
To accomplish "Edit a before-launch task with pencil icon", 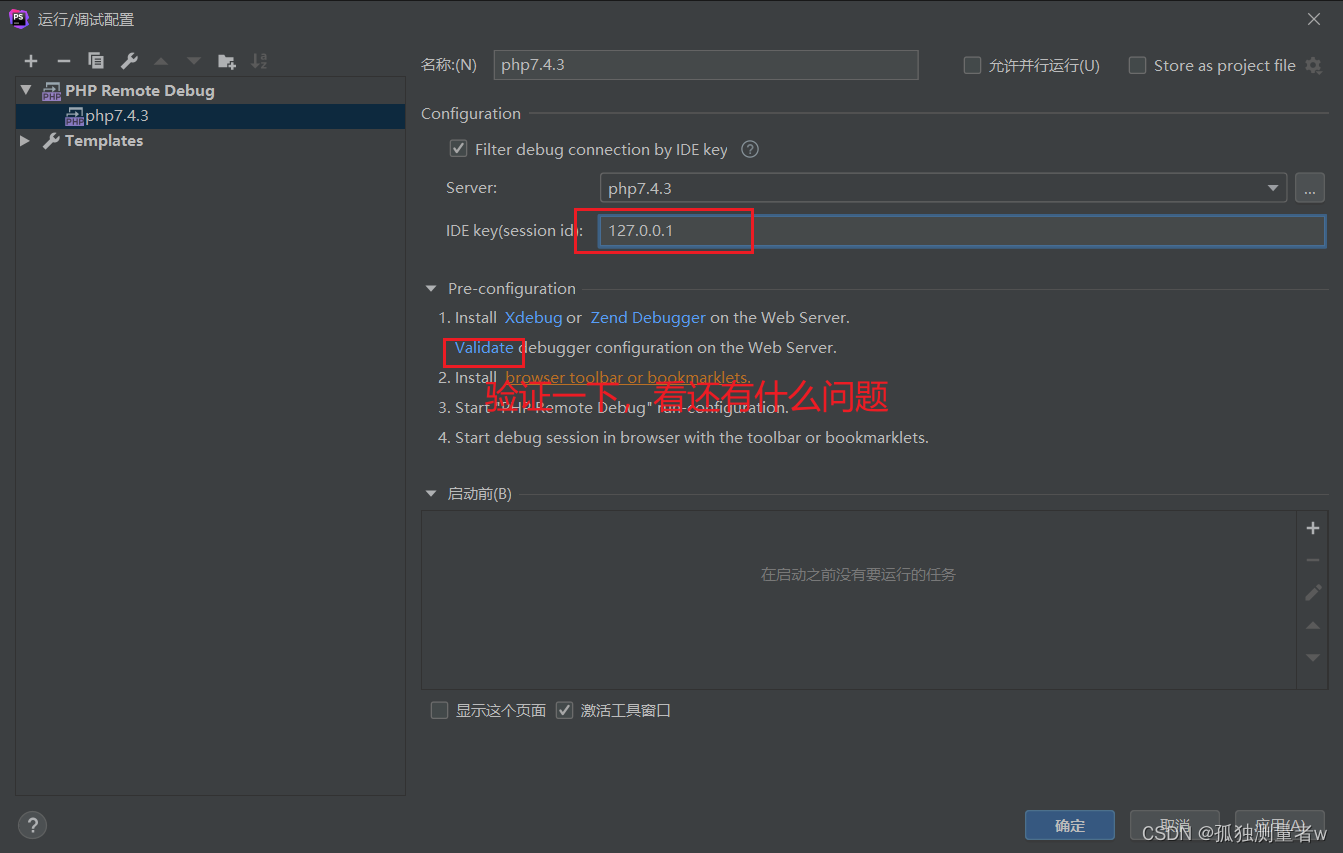I will (x=1312, y=592).
